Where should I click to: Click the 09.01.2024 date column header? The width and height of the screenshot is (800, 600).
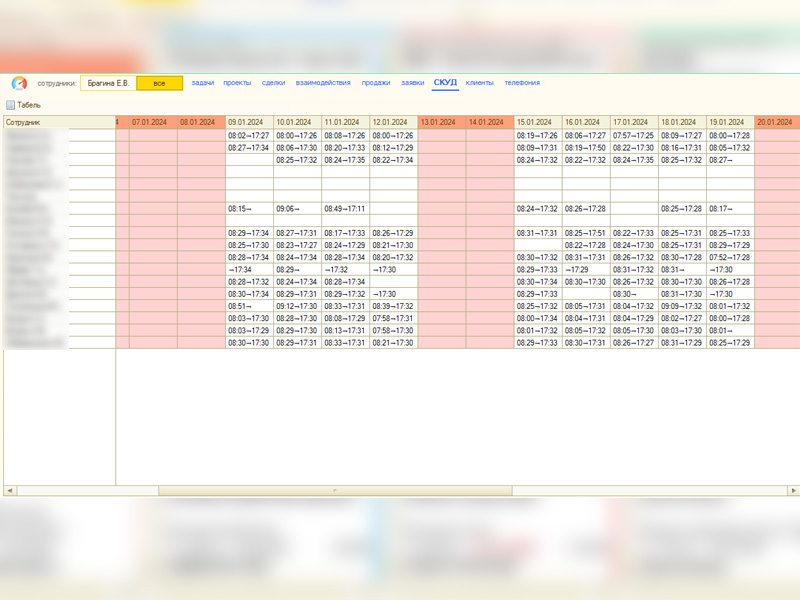(x=249, y=122)
